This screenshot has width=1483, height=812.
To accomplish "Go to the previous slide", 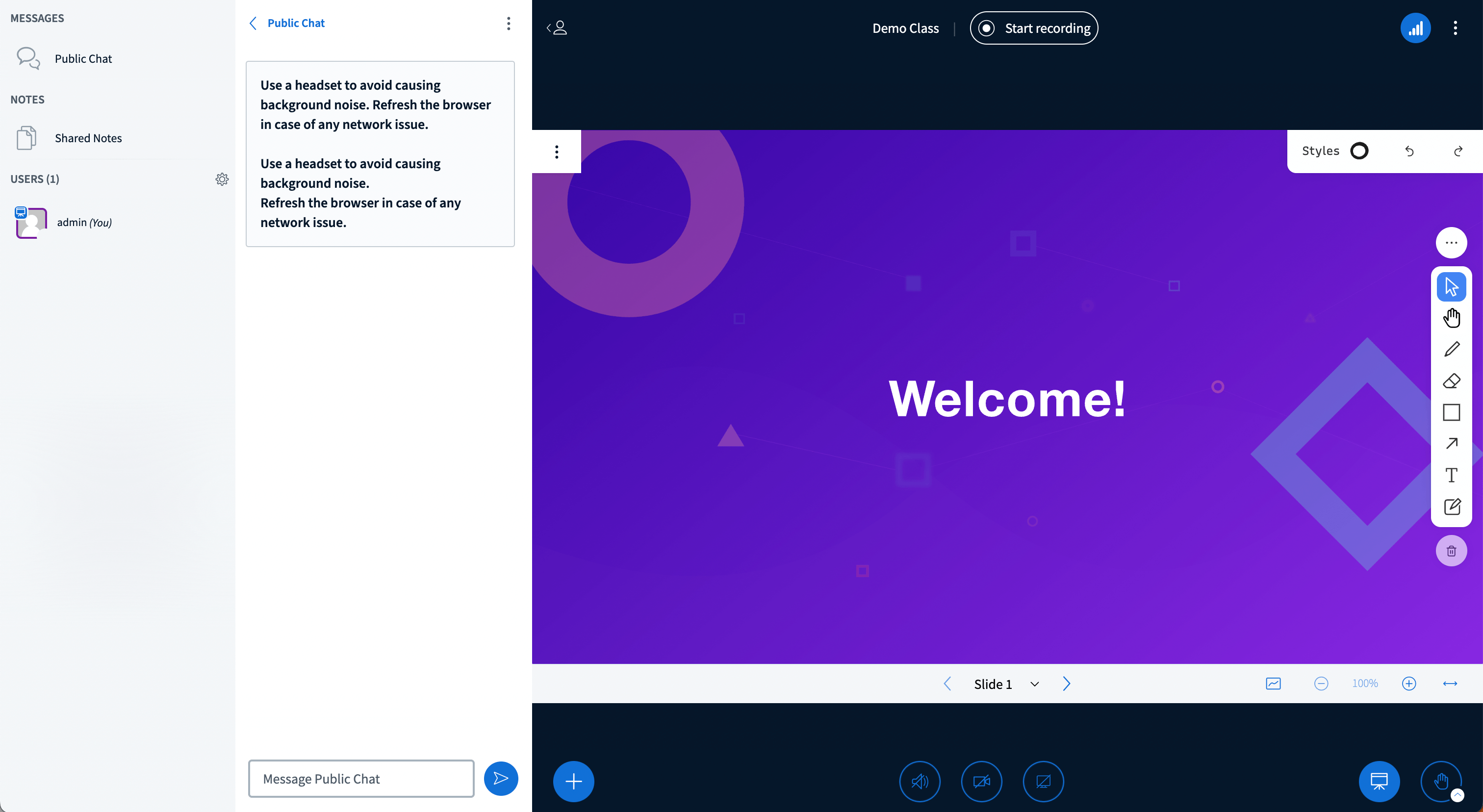I will (x=947, y=683).
